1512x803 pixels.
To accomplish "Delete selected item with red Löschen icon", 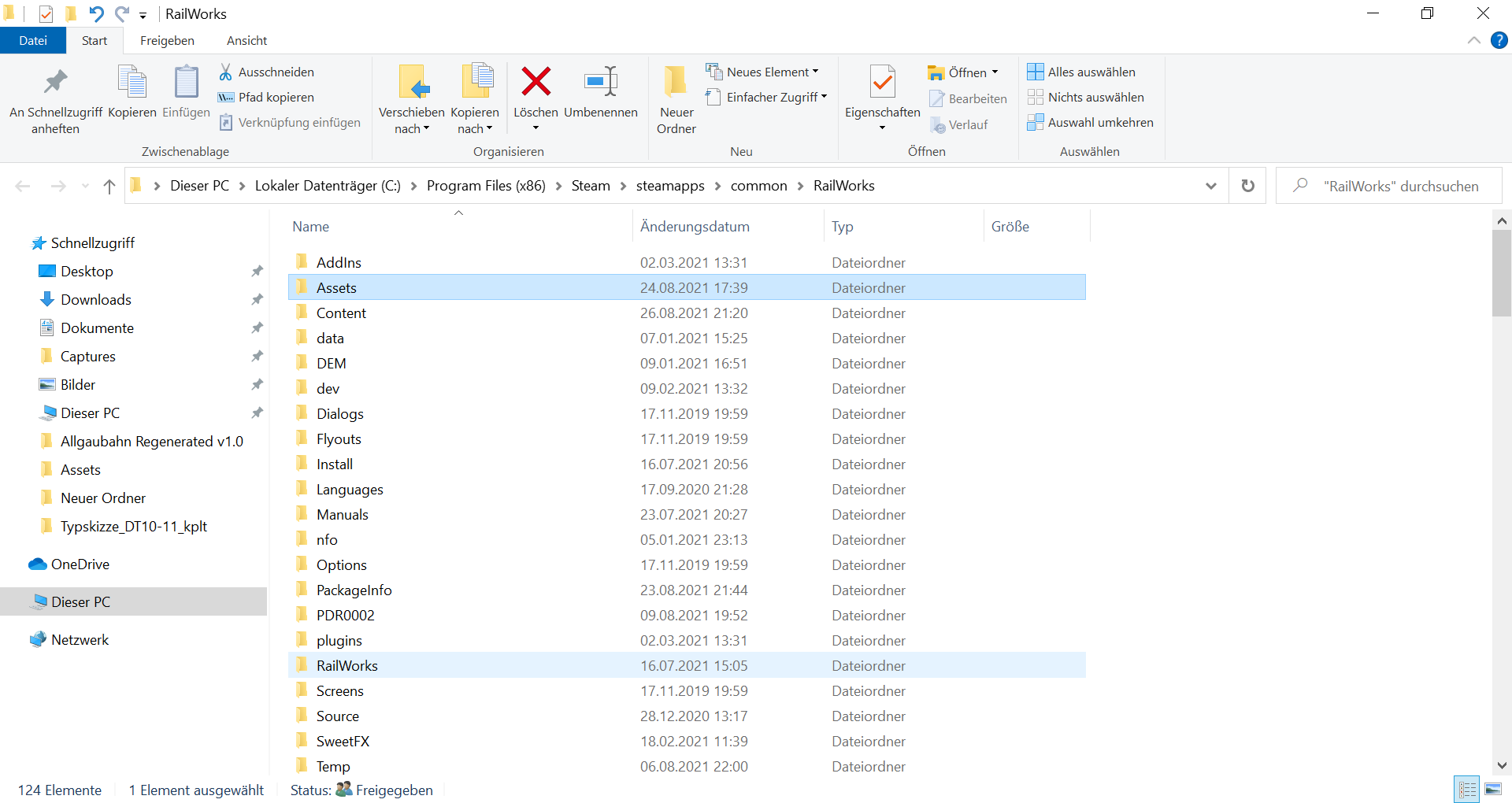I will [x=535, y=81].
